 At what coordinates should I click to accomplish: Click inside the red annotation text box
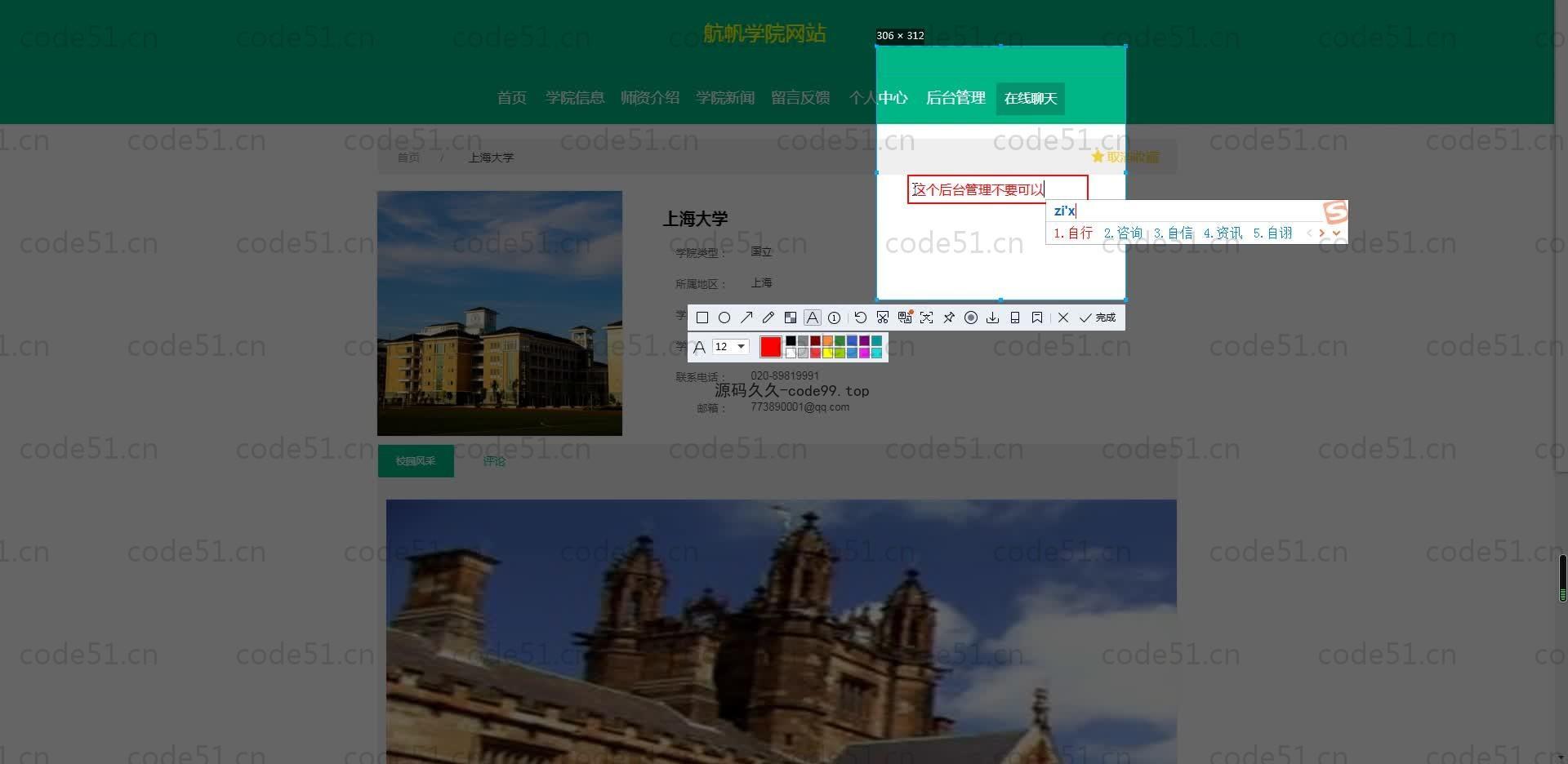click(x=997, y=189)
